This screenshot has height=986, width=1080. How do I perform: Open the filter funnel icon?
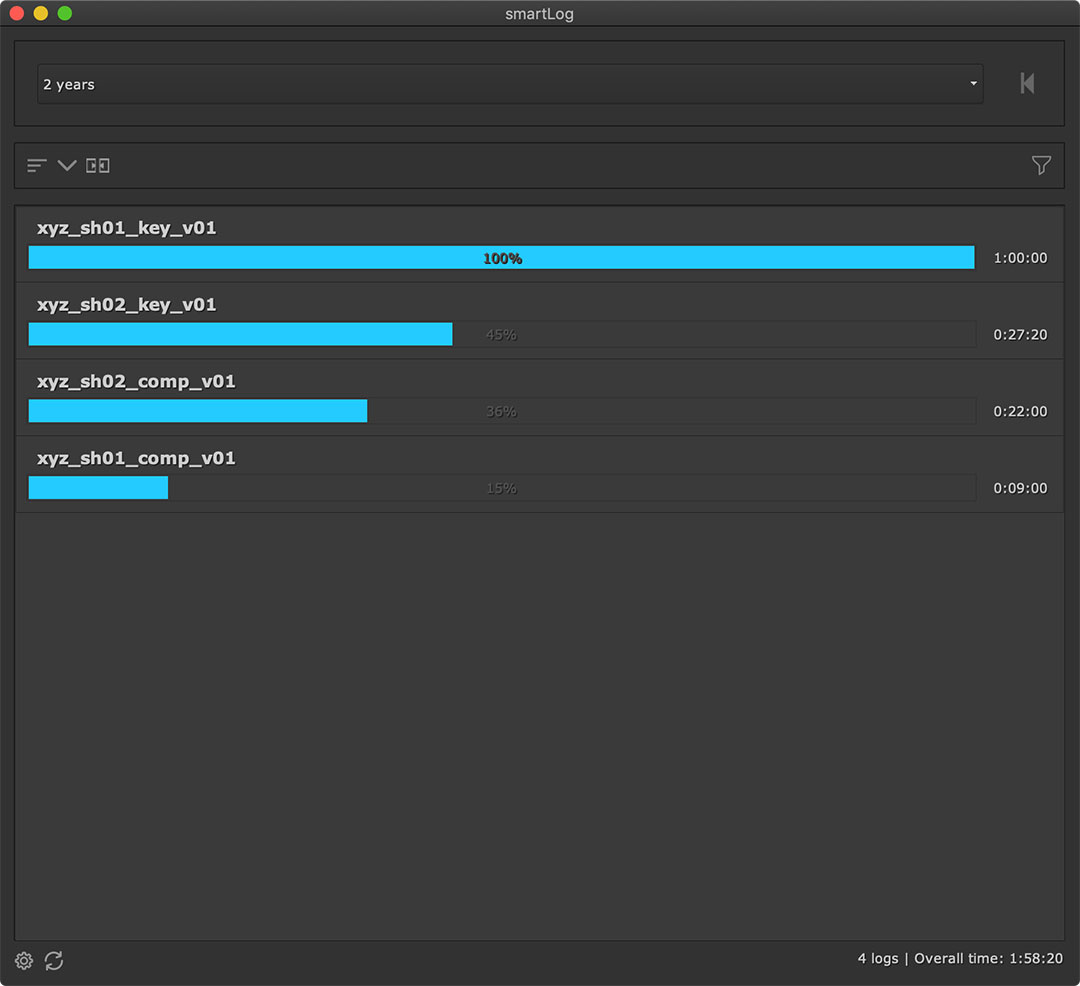[x=1041, y=166]
